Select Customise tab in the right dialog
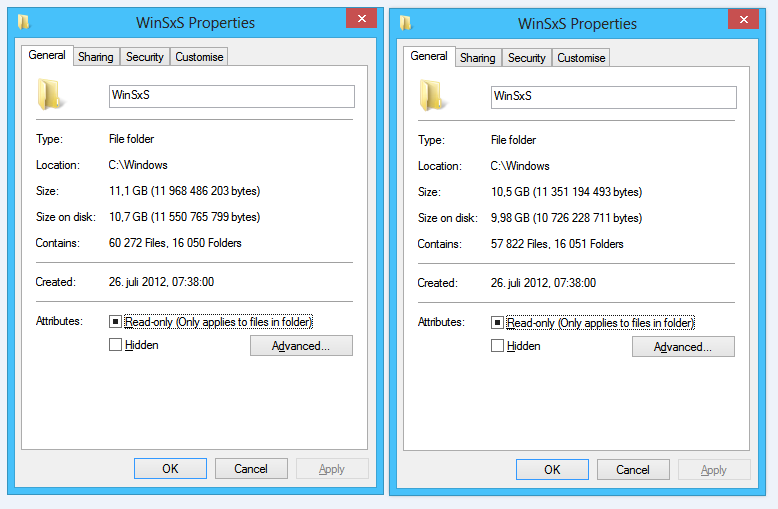This screenshot has width=778, height=509. pyautogui.click(x=581, y=58)
